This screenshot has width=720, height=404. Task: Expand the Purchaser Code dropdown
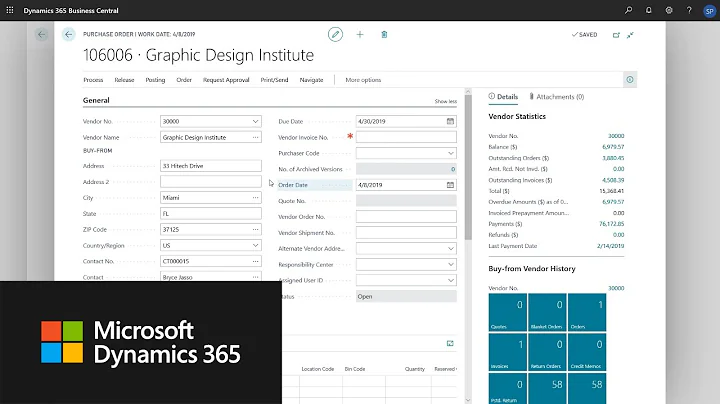coord(450,153)
